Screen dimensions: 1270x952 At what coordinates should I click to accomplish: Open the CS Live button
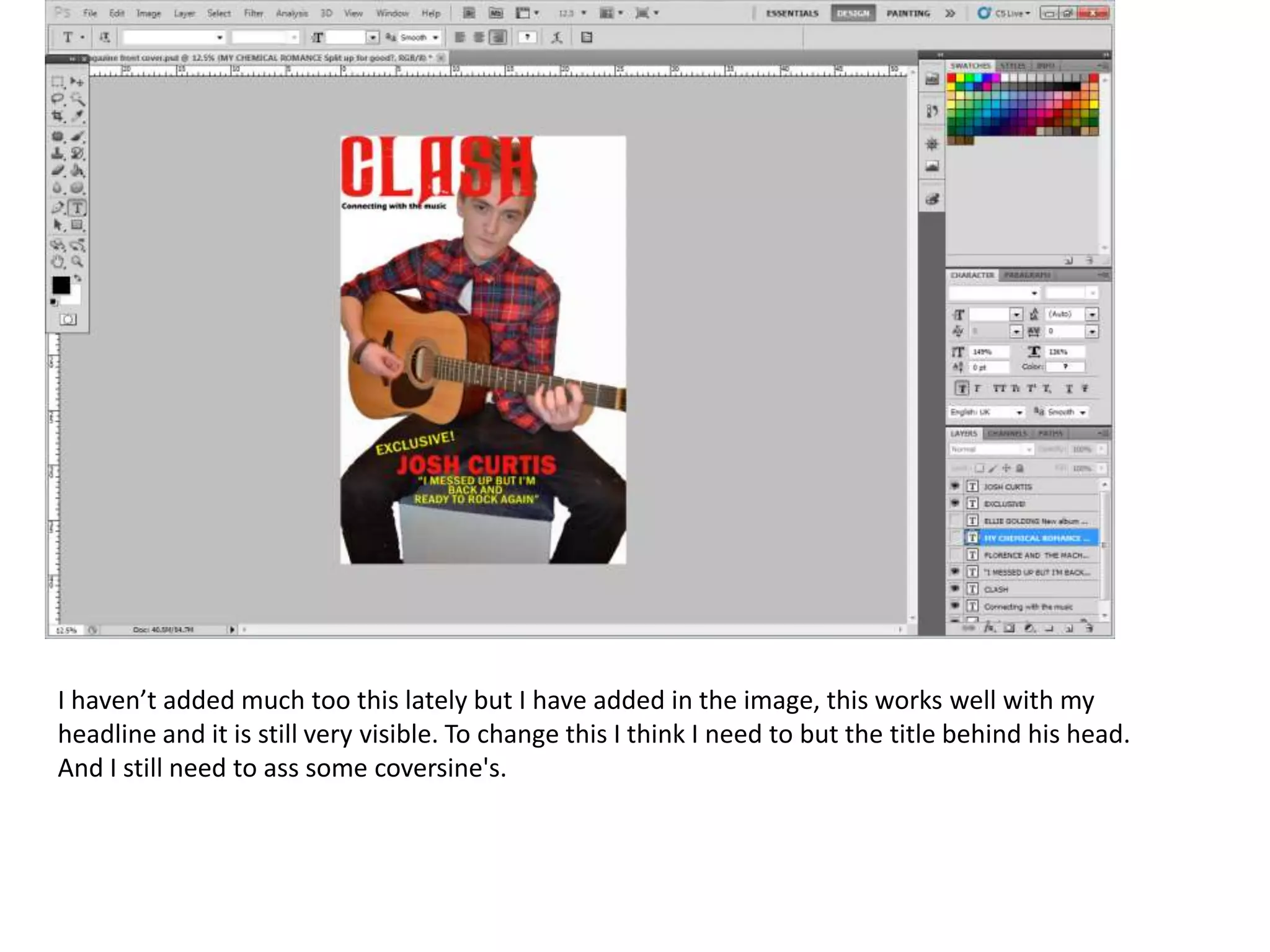pyautogui.click(x=1004, y=13)
